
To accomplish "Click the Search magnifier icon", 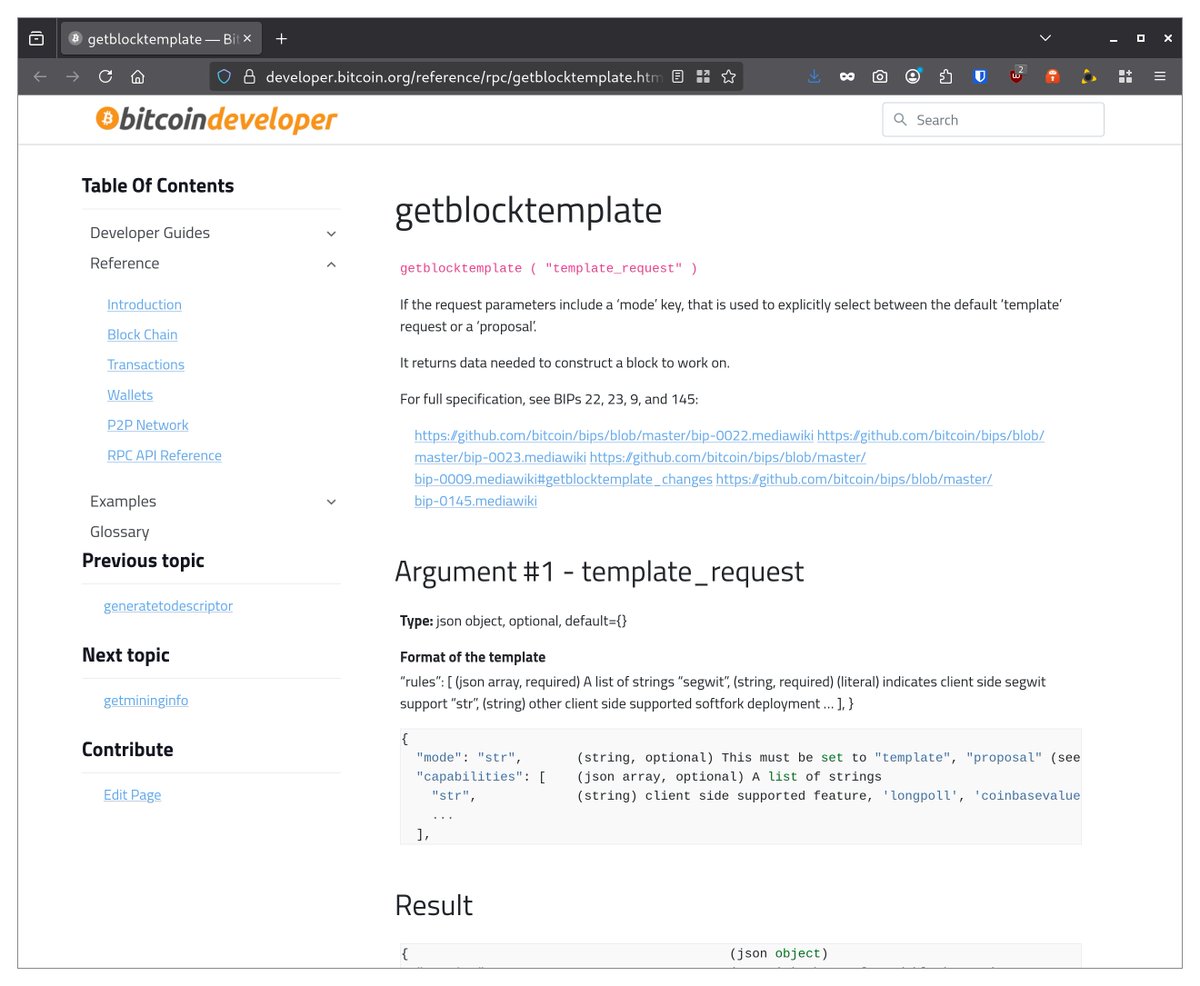I will [900, 120].
